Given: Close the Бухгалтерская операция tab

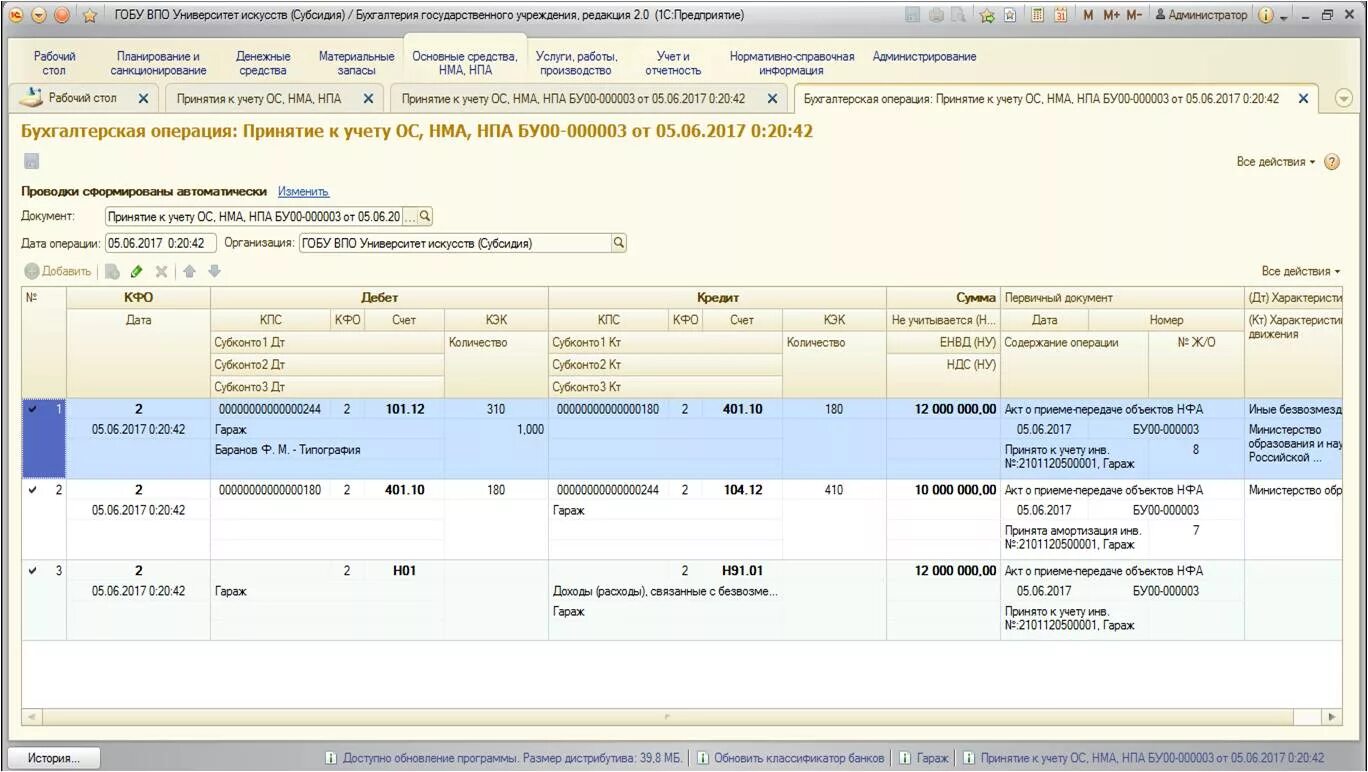Looking at the screenshot, I should 1303,99.
